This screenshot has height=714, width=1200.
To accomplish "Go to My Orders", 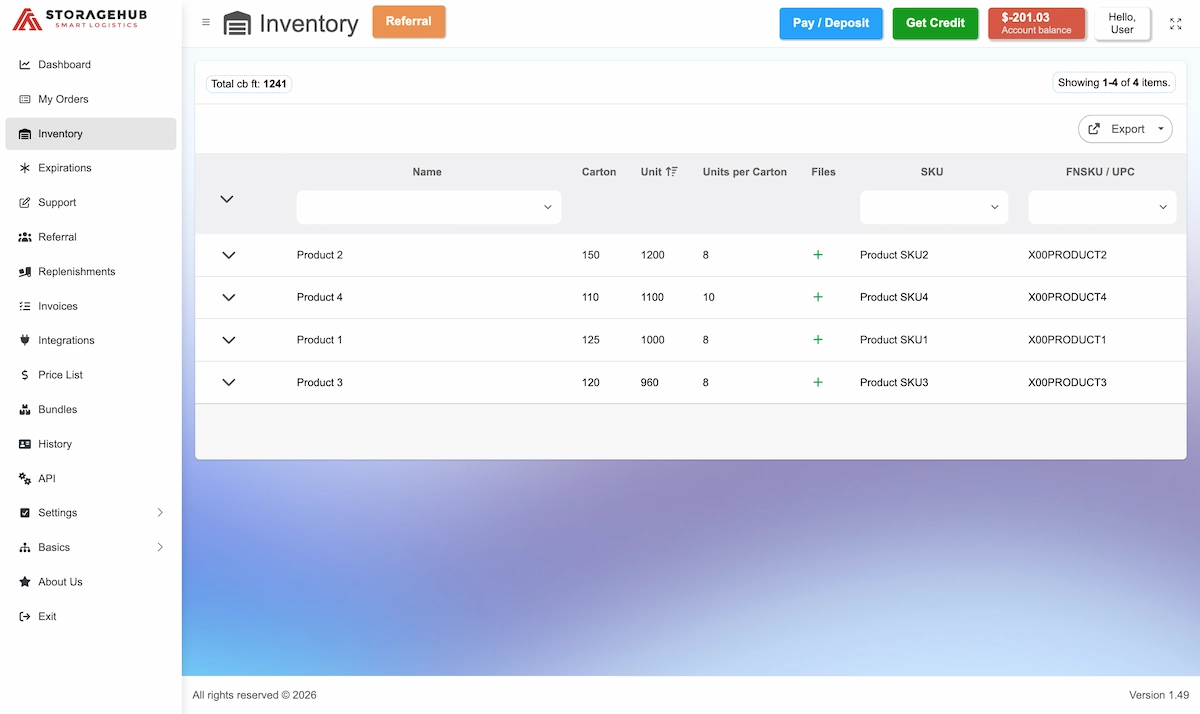I will (x=91, y=99).
